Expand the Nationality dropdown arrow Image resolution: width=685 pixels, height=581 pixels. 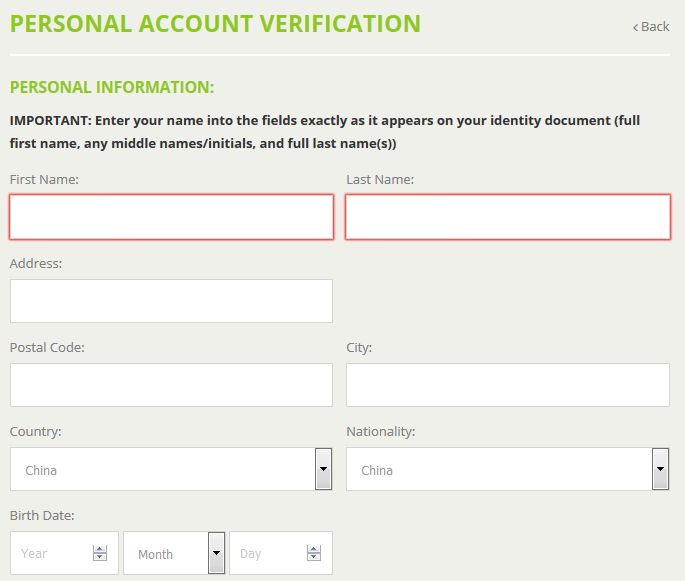coord(659,469)
